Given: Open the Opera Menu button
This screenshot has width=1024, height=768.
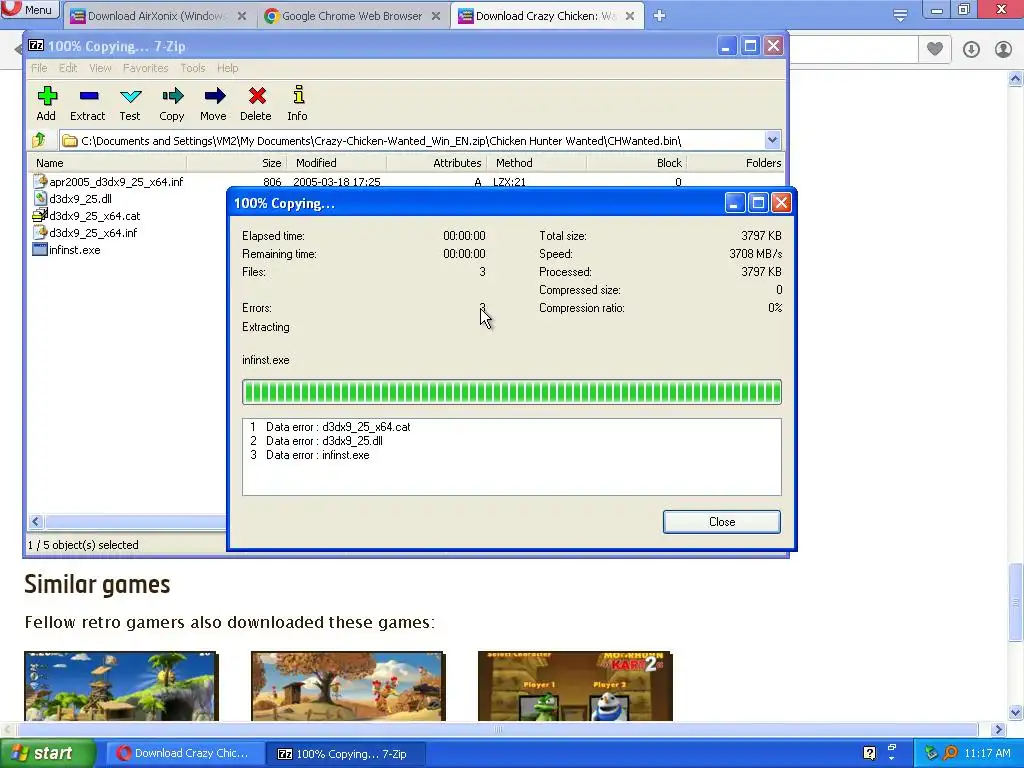Looking at the screenshot, I should pos(29,9).
